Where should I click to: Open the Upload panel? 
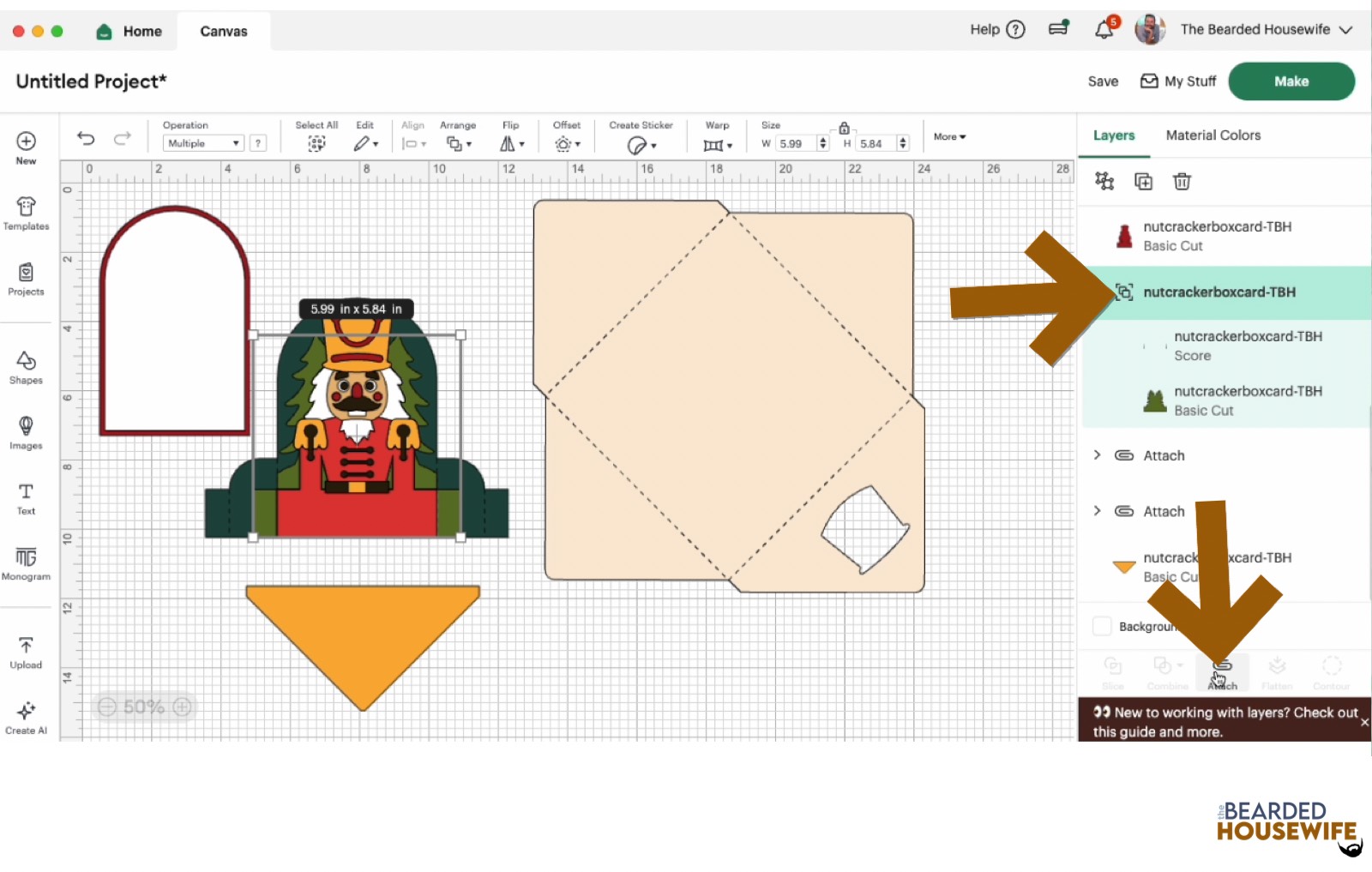[x=26, y=652]
